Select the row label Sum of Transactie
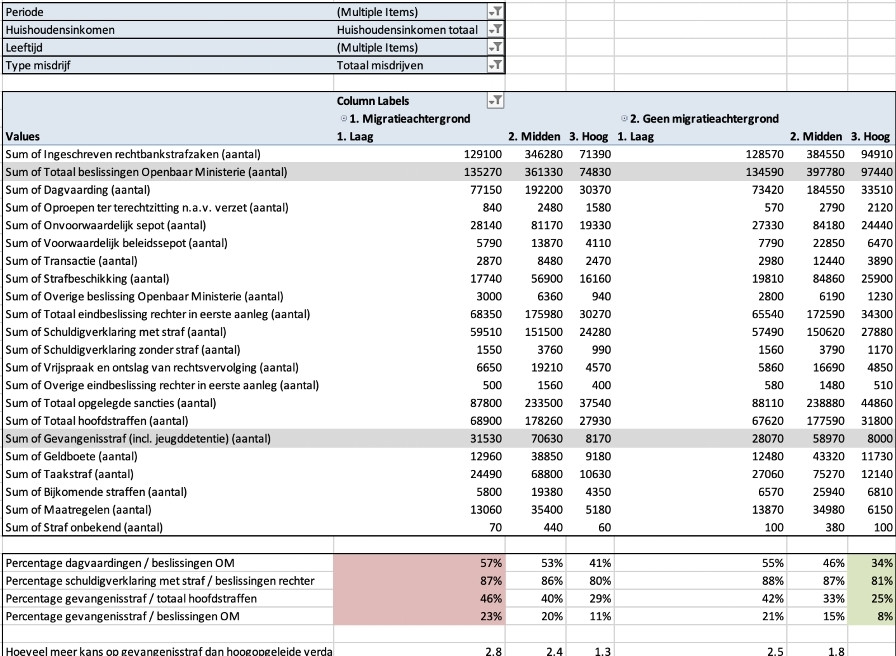 click(168, 261)
